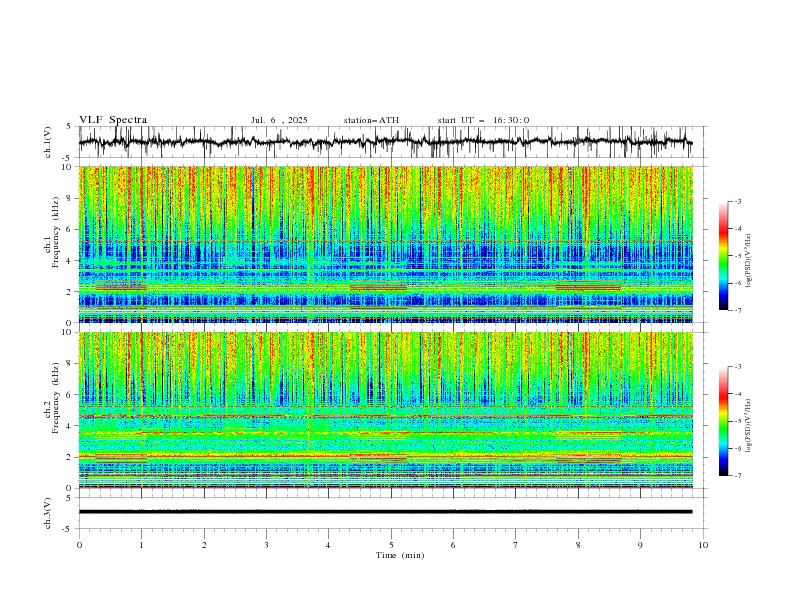Select the date text "Jul. 6 , 2025"
Screen dimensions: 792x612
(x=279, y=120)
